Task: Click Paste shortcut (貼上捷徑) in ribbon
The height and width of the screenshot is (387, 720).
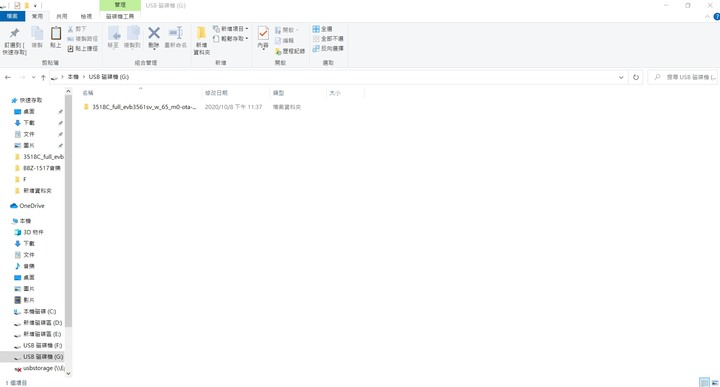Action: pyautogui.click(x=83, y=48)
